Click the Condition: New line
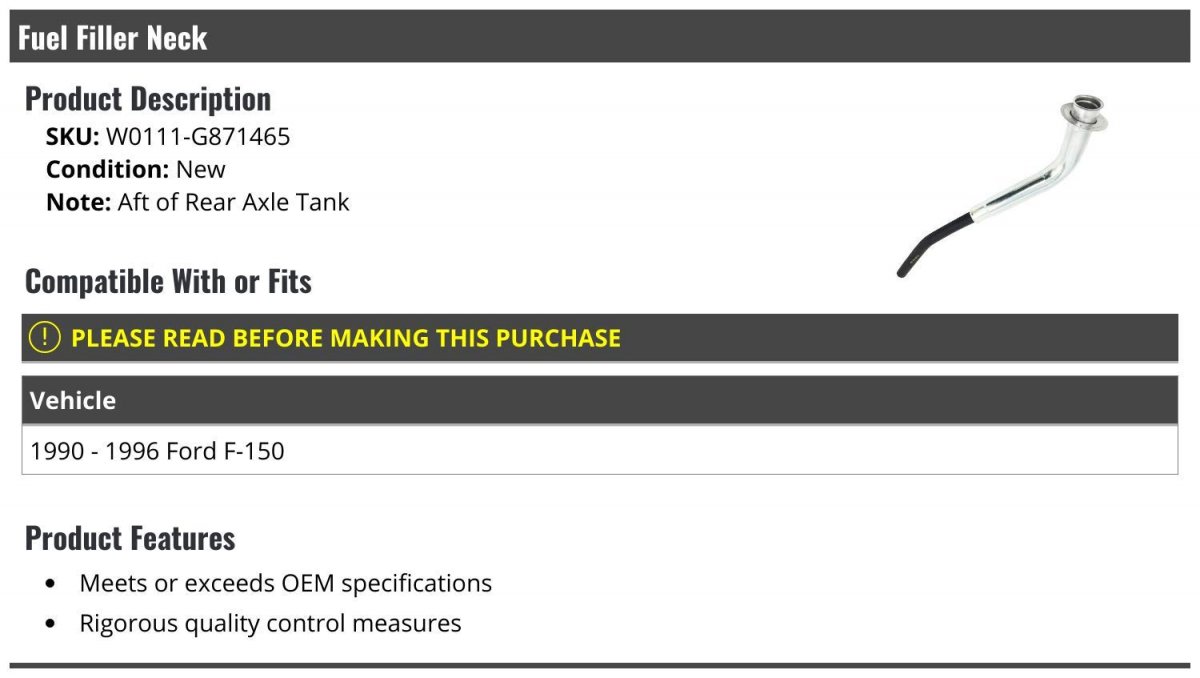This screenshot has height=678, width=1200. tap(136, 169)
